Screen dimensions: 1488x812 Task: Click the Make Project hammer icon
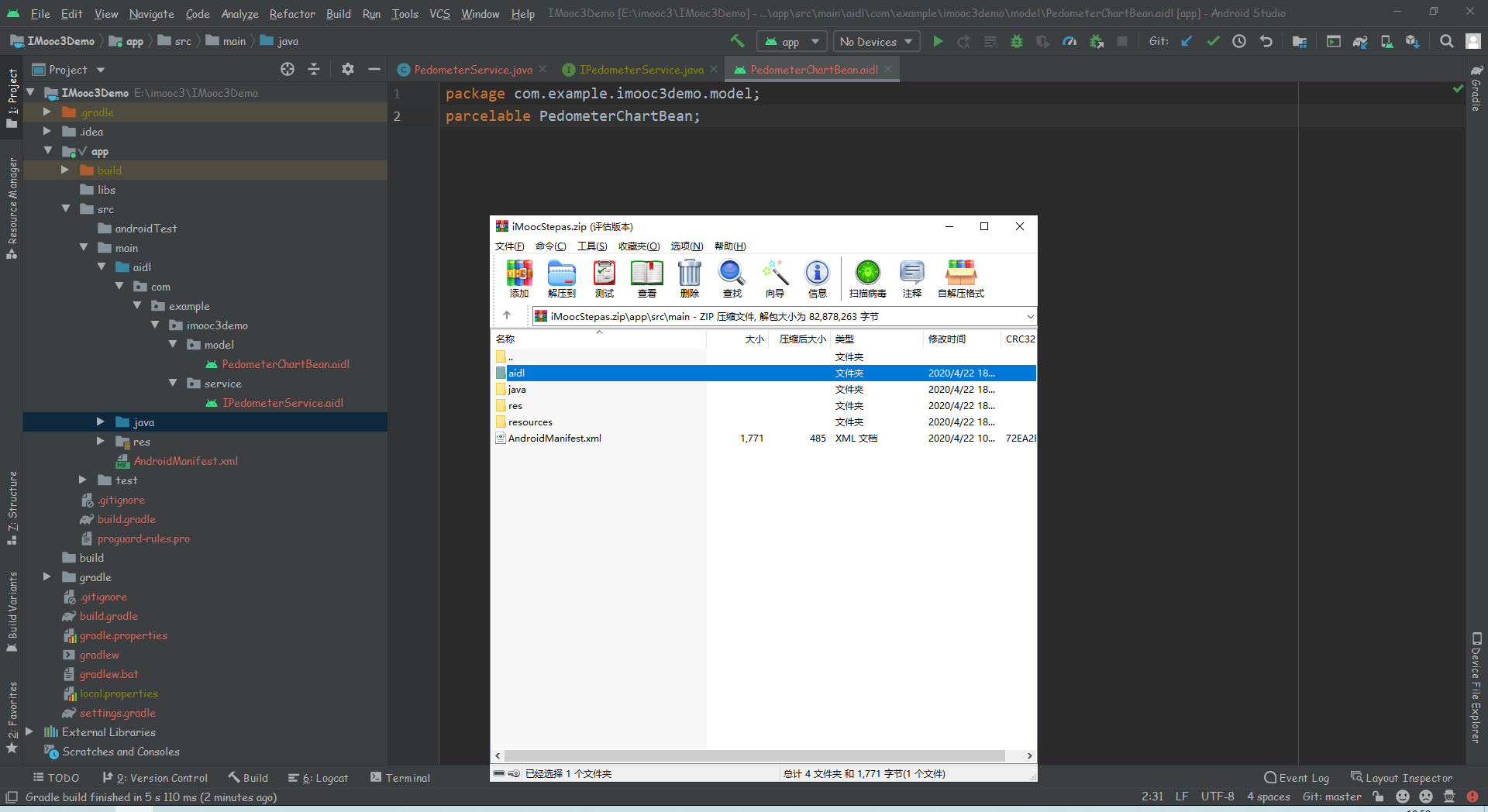click(736, 41)
